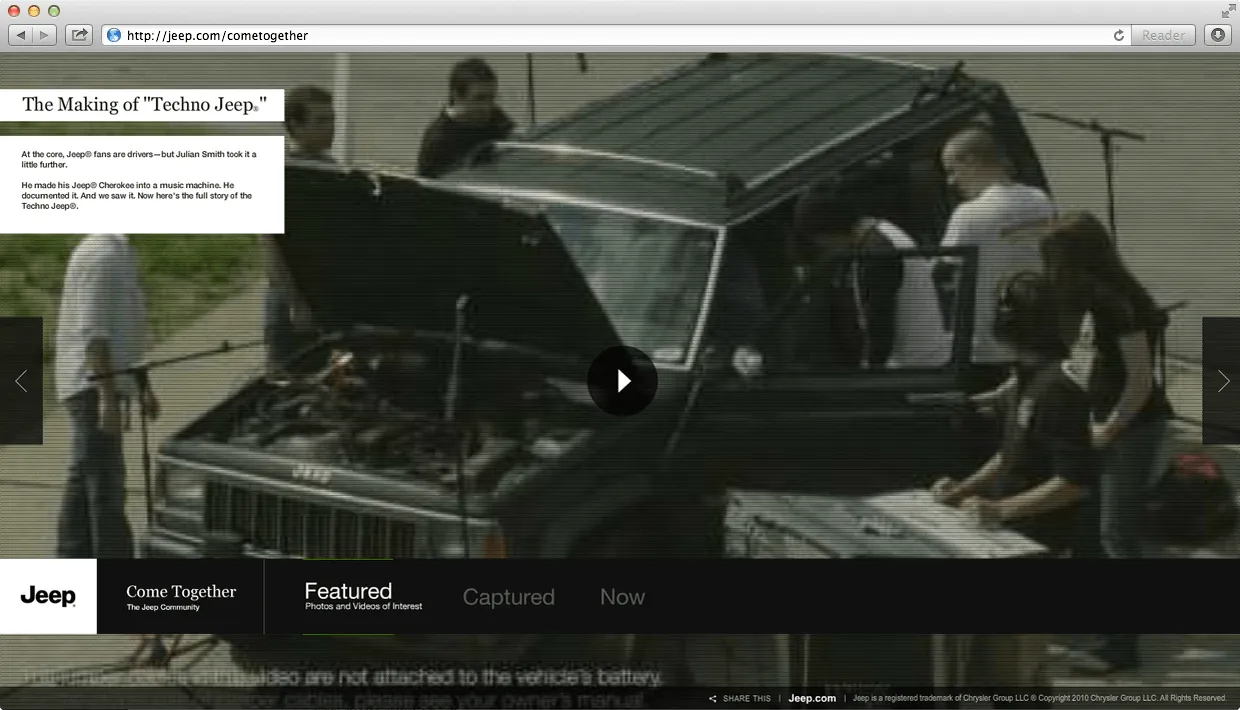Screen dimensions: 1240x710
Task: Click the globe site icon in address bar
Action: pyautogui.click(x=114, y=35)
